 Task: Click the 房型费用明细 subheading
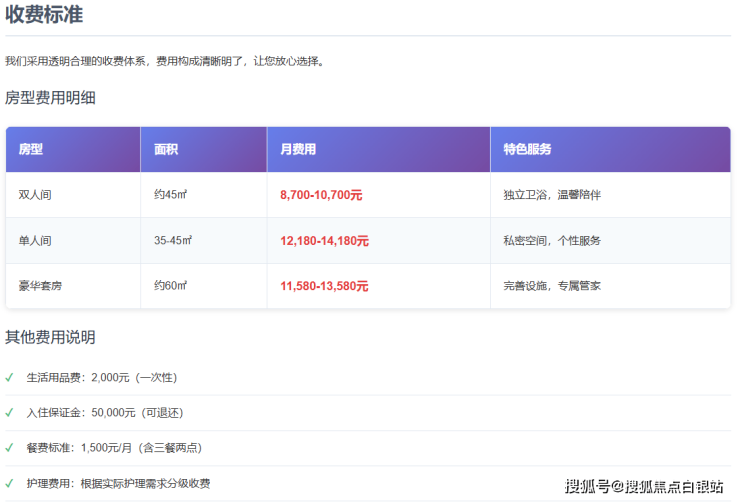pyautogui.click(x=50, y=98)
